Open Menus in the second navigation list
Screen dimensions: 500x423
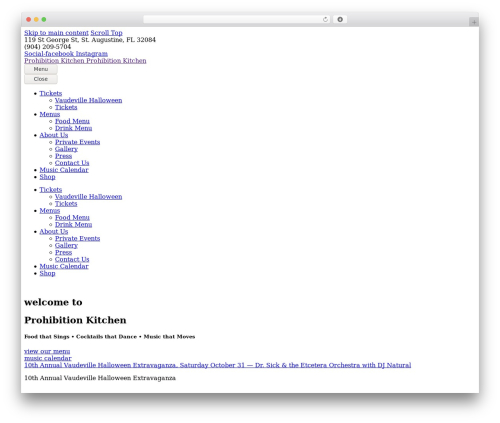point(50,211)
